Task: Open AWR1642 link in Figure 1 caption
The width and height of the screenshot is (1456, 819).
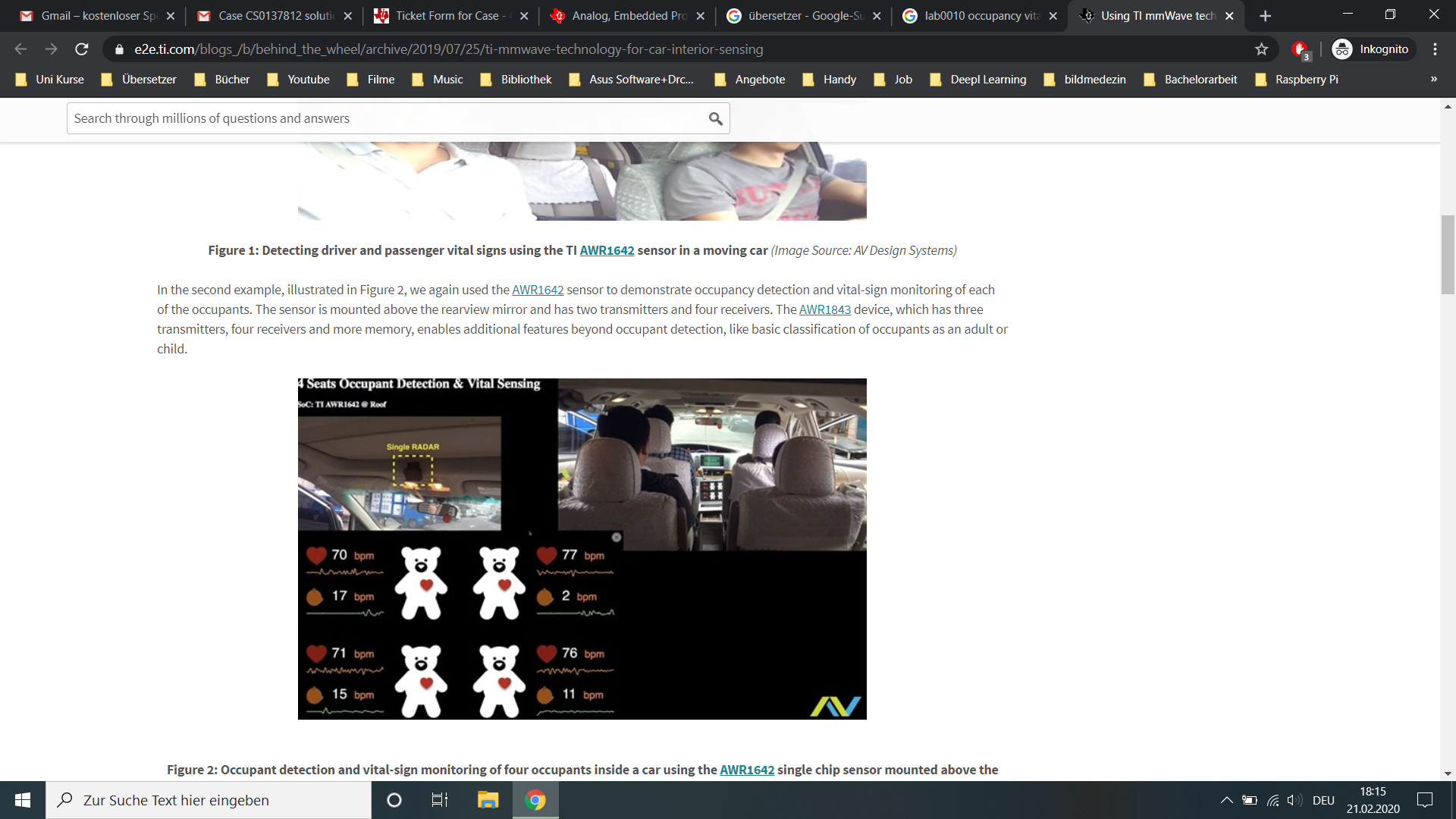Action: tap(607, 250)
